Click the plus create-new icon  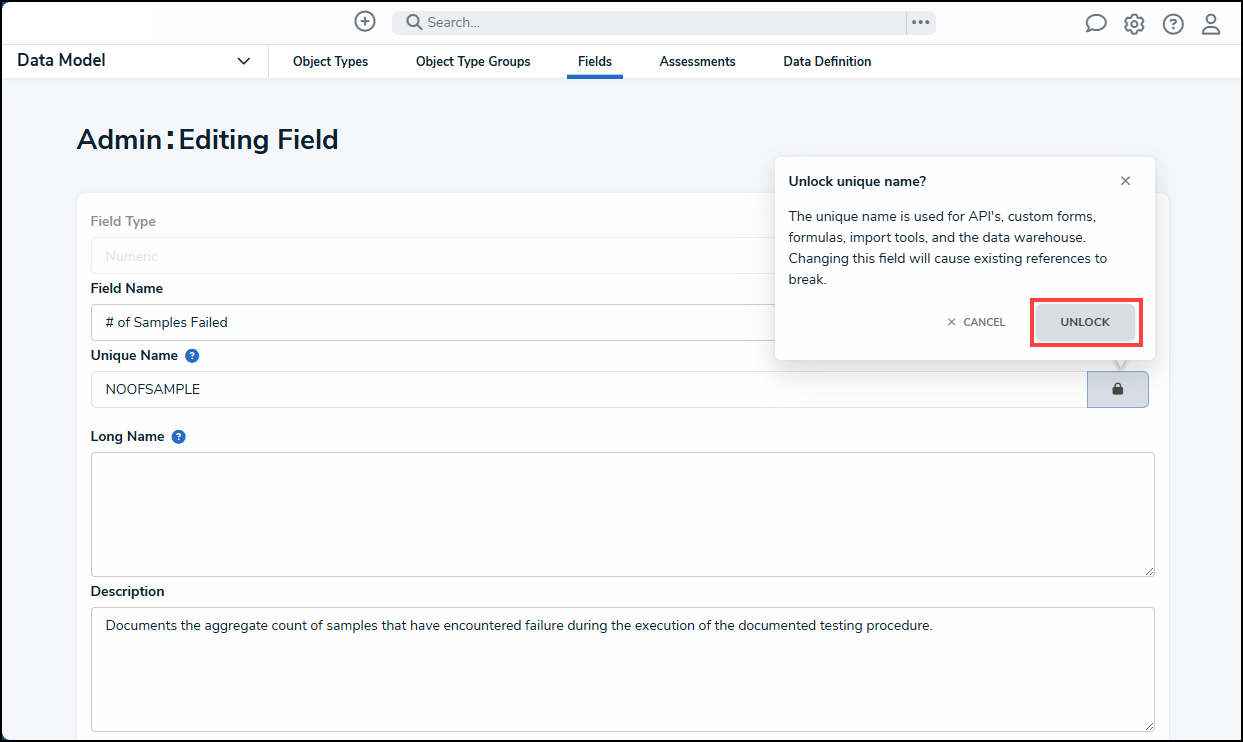pos(365,22)
